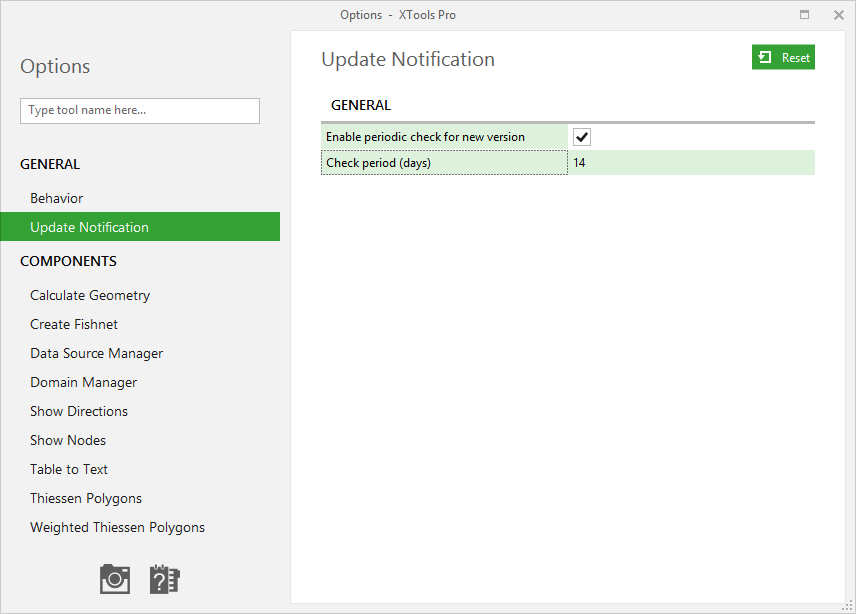856x614 pixels.
Task: Open Show Nodes settings
Action: 67,440
